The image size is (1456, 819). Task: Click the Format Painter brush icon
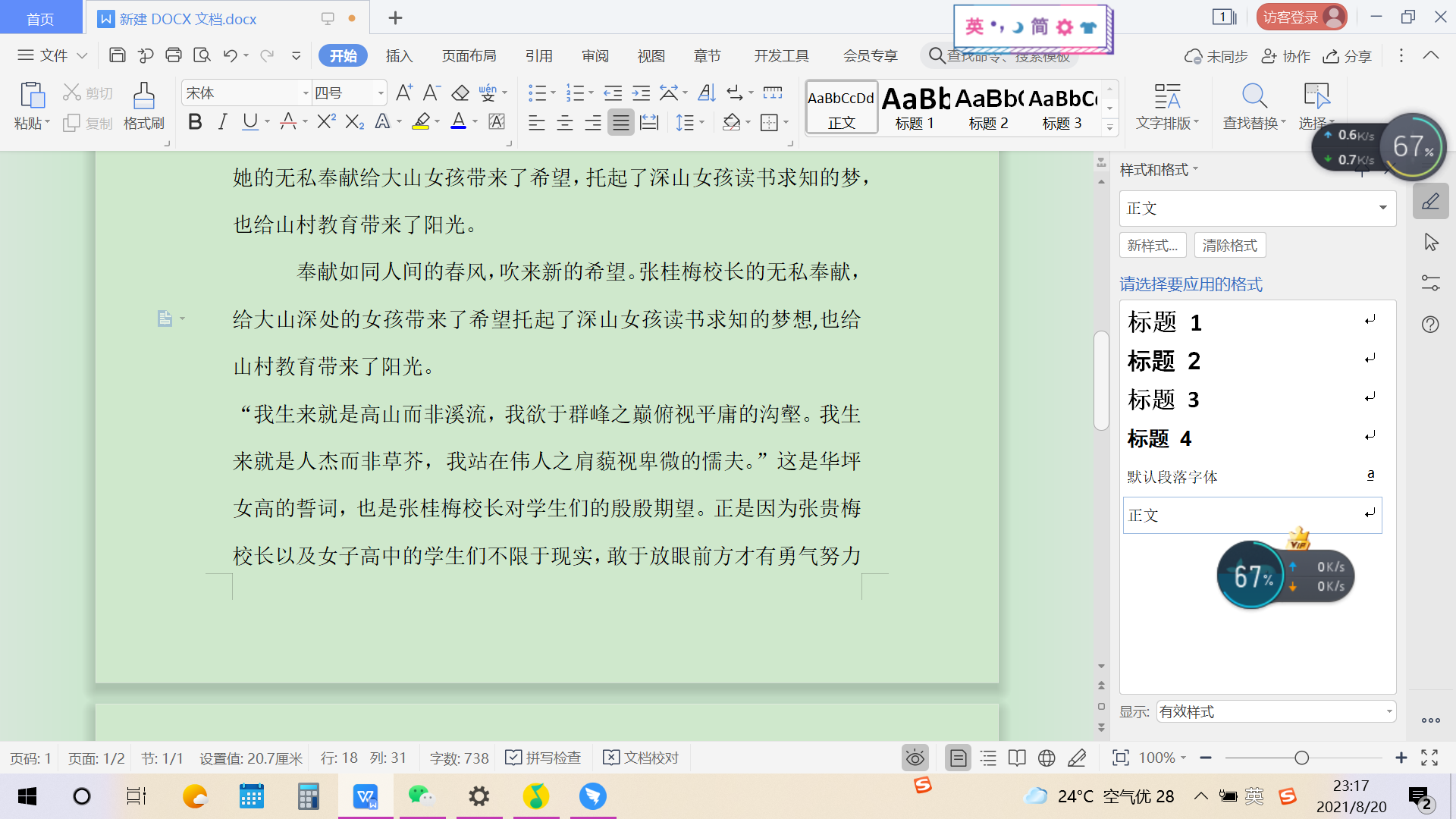143,96
